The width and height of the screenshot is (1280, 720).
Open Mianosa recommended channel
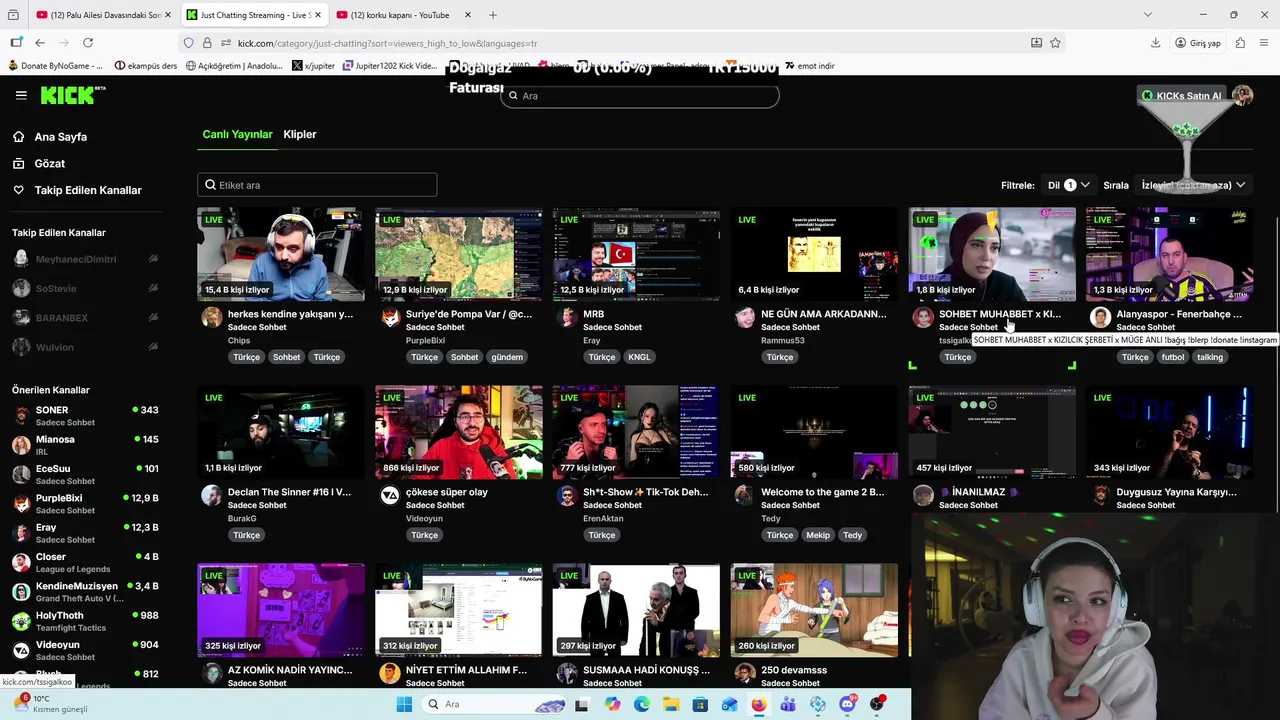click(85, 445)
